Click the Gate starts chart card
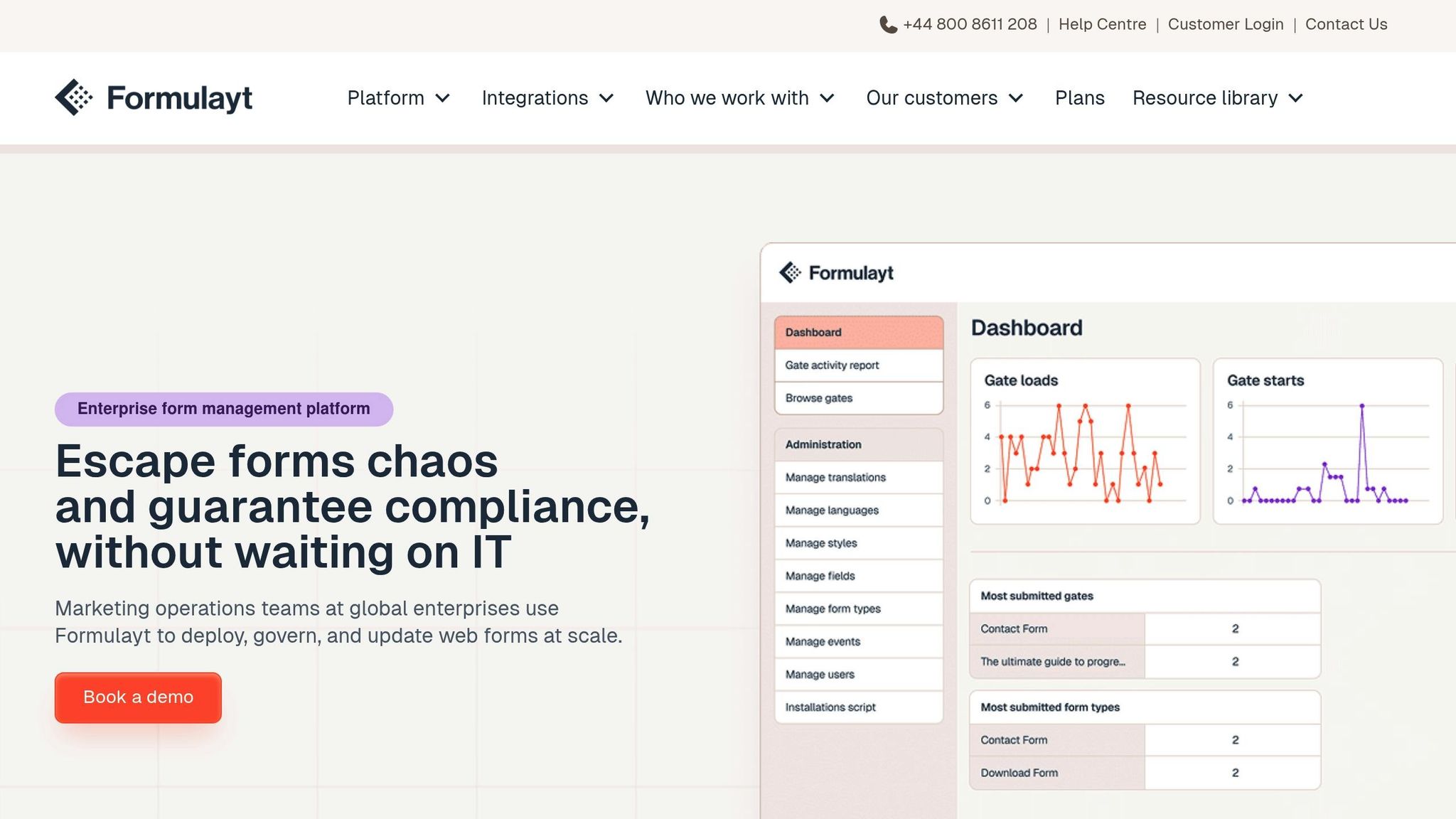The image size is (1456, 819). (1327, 441)
